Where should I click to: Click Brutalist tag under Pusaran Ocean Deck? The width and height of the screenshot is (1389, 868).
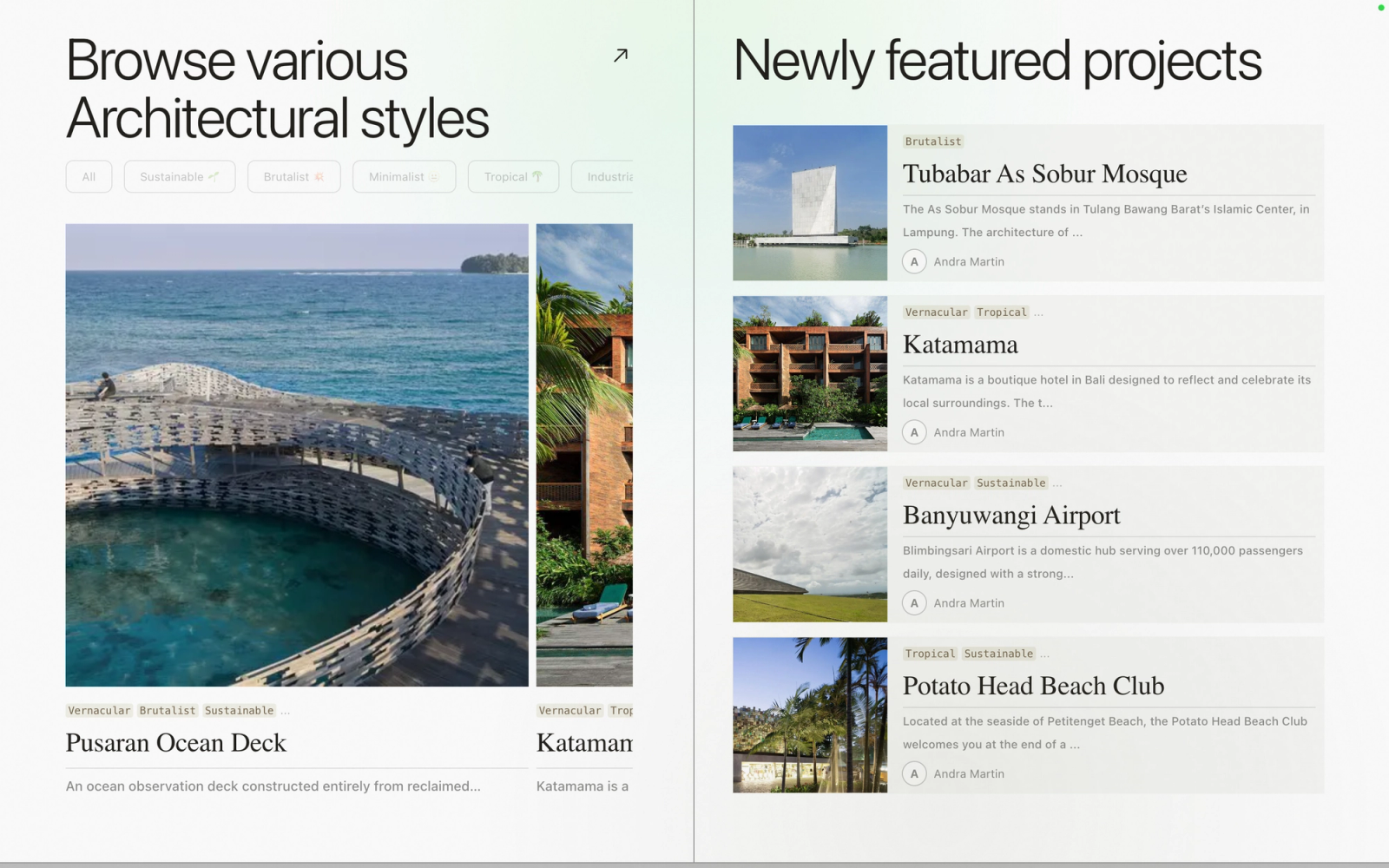point(168,710)
